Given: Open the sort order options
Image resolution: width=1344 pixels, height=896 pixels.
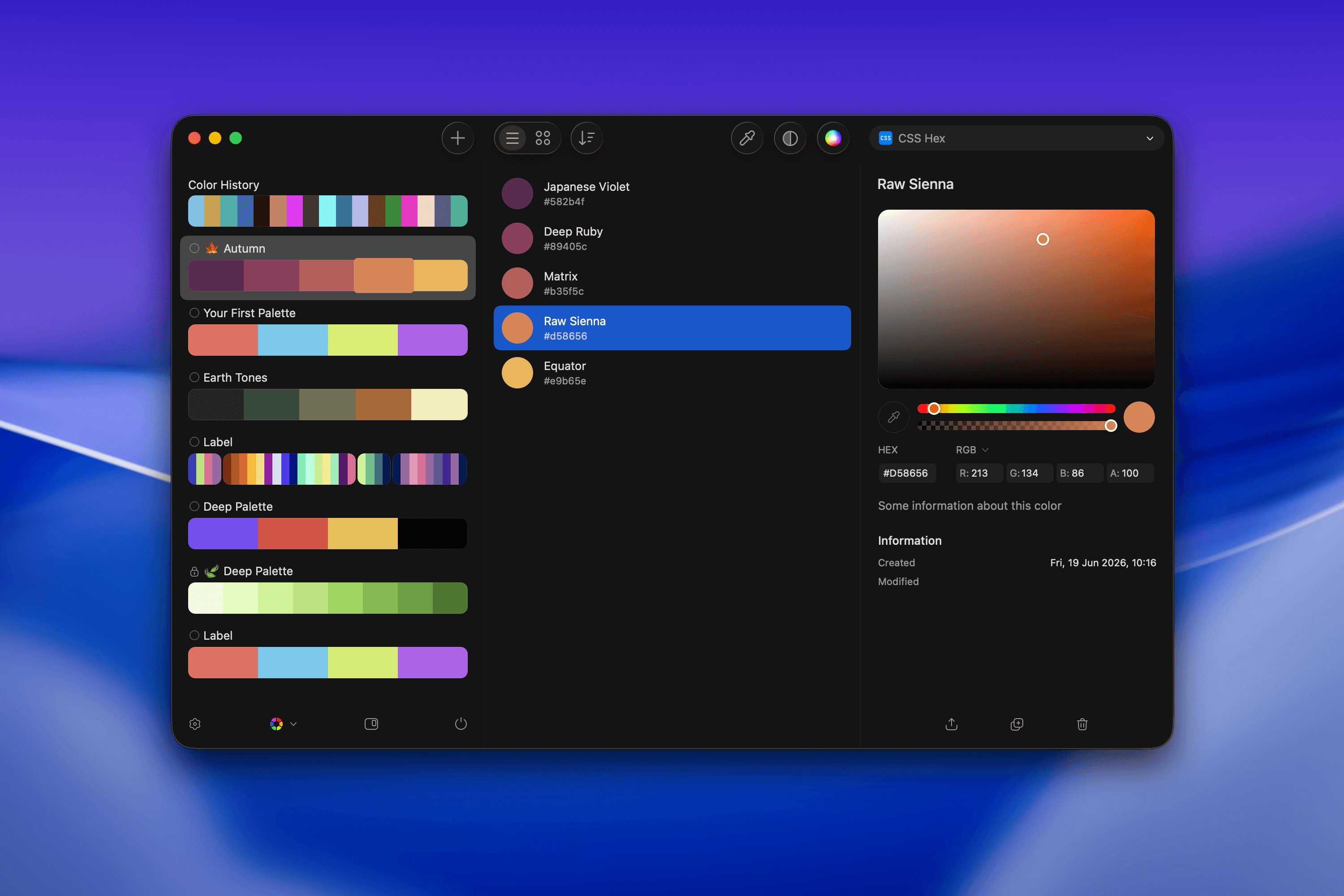Looking at the screenshot, I should point(586,138).
